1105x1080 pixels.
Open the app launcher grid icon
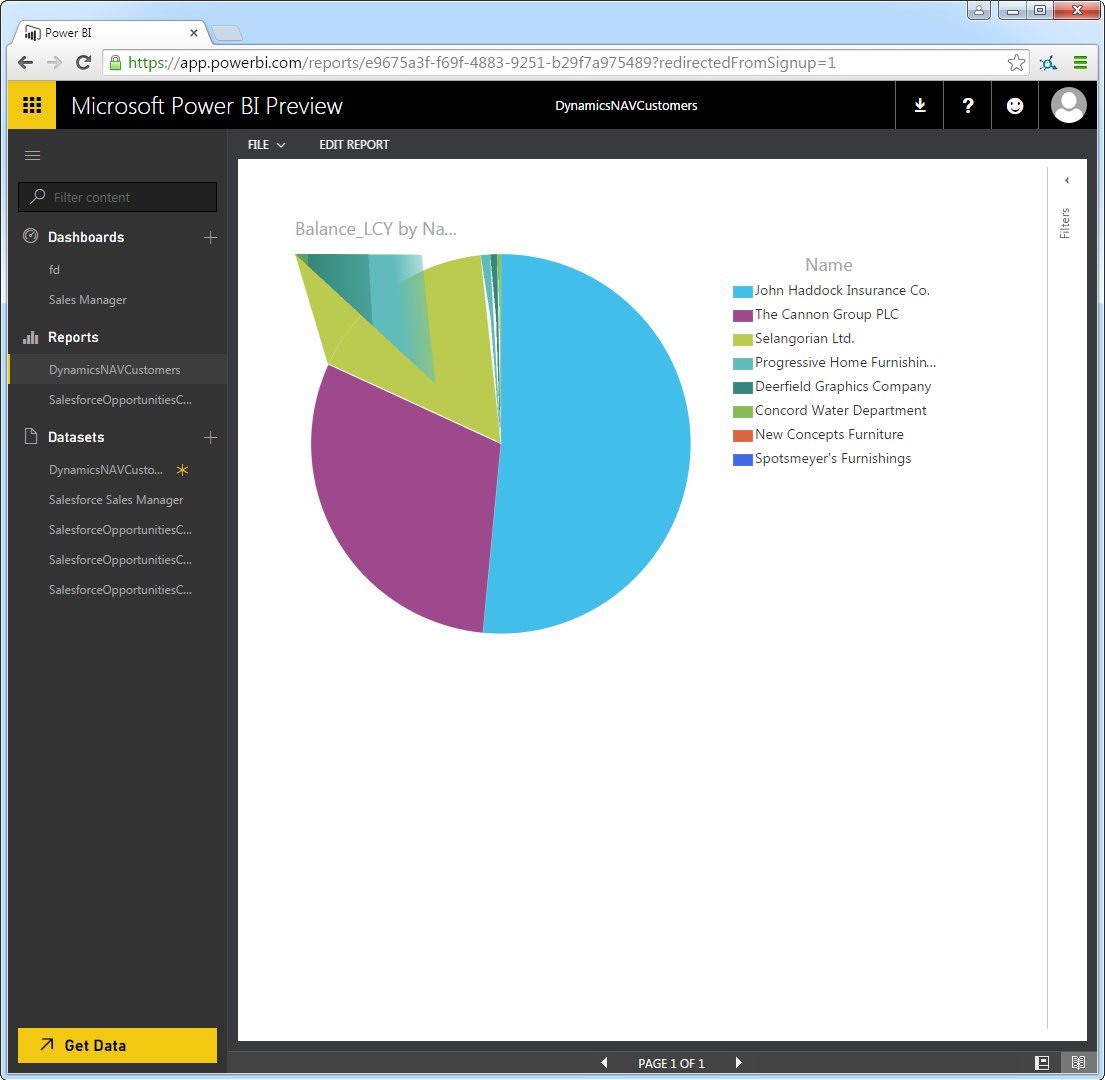pyautogui.click(x=32, y=105)
